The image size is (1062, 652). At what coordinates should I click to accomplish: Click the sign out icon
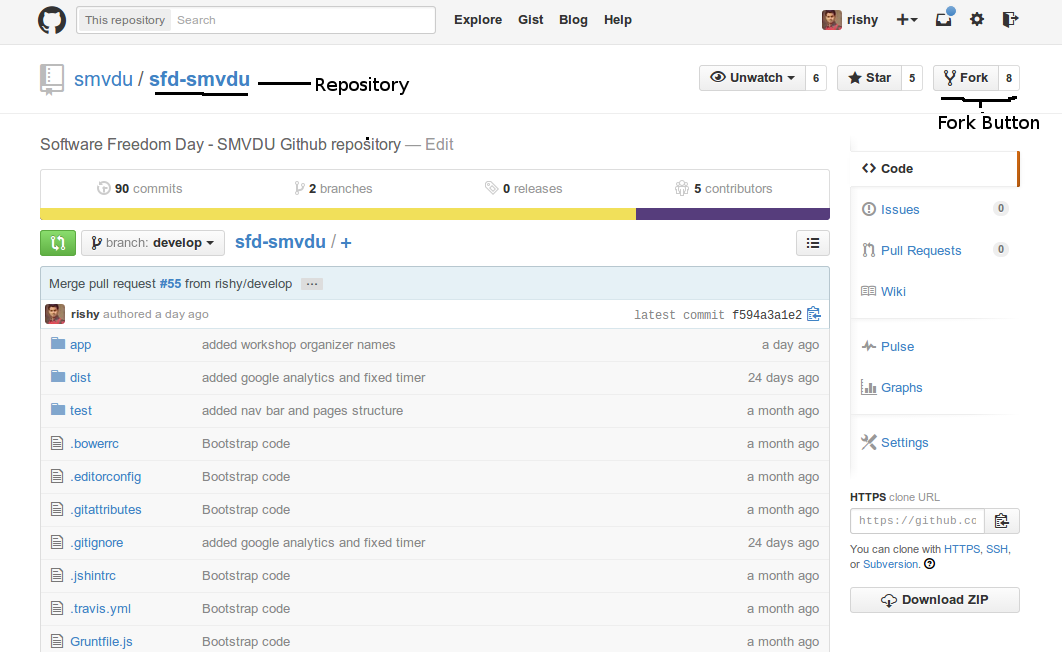1009,20
